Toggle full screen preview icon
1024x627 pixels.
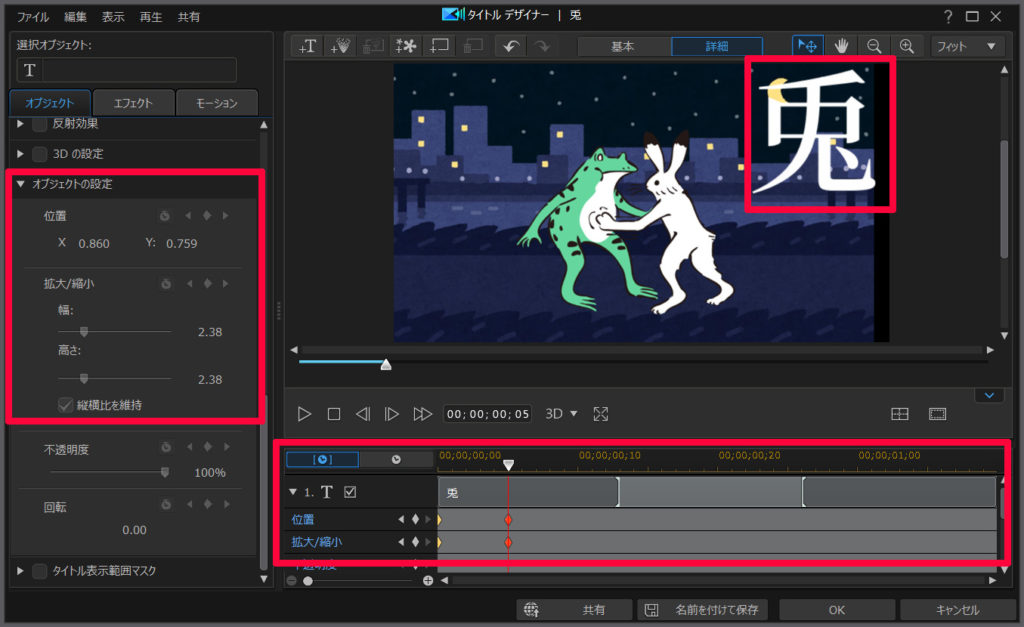(x=601, y=414)
